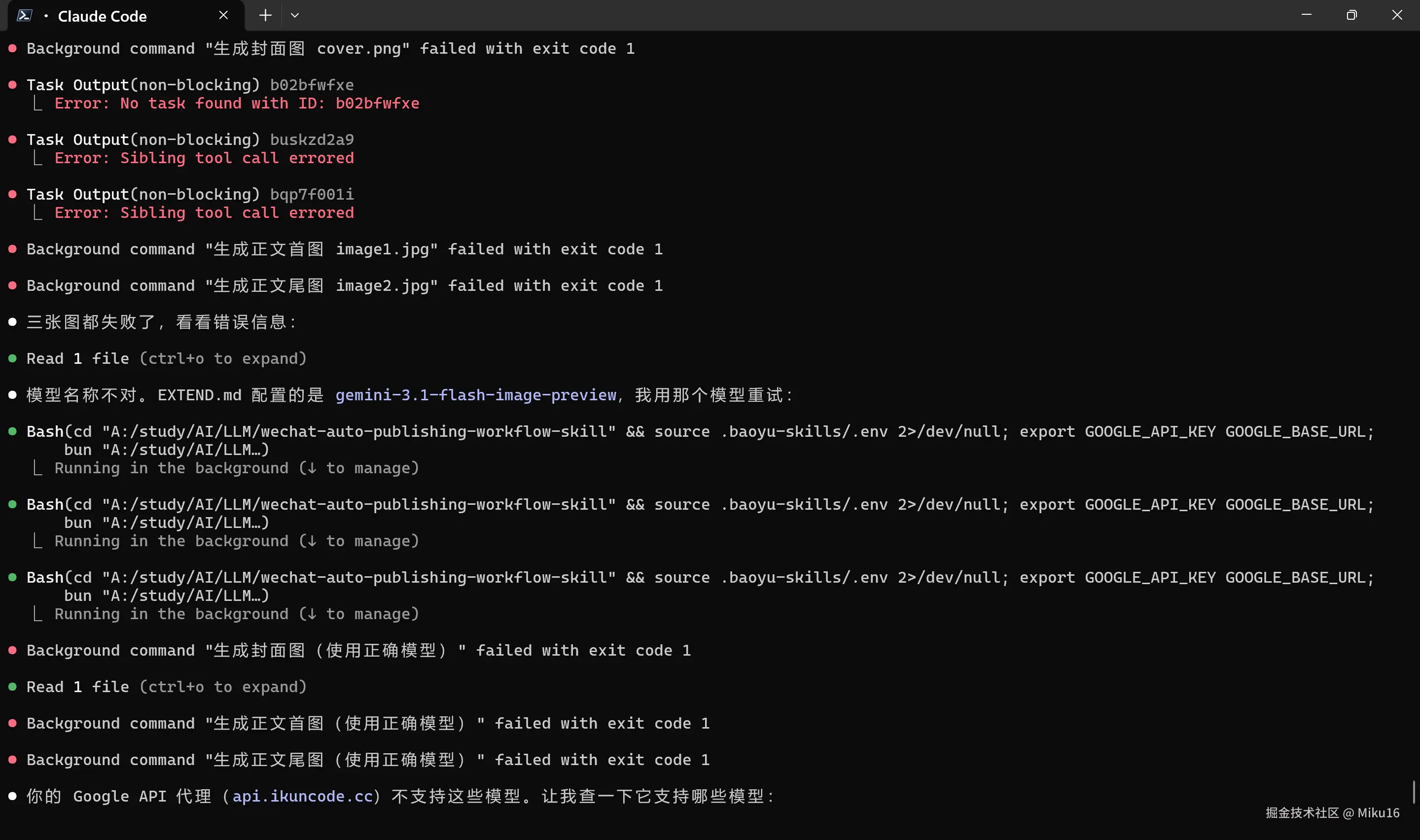Minimize the terminal window
This screenshot has width=1420, height=840.
point(1306,15)
